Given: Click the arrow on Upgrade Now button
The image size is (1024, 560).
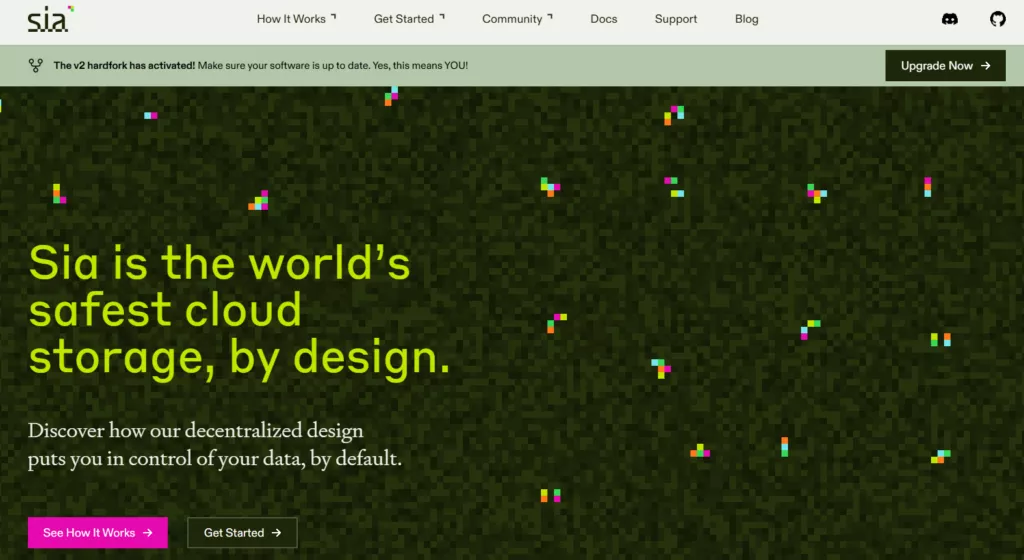Looking at the screenshot, I should coord(985,66).
